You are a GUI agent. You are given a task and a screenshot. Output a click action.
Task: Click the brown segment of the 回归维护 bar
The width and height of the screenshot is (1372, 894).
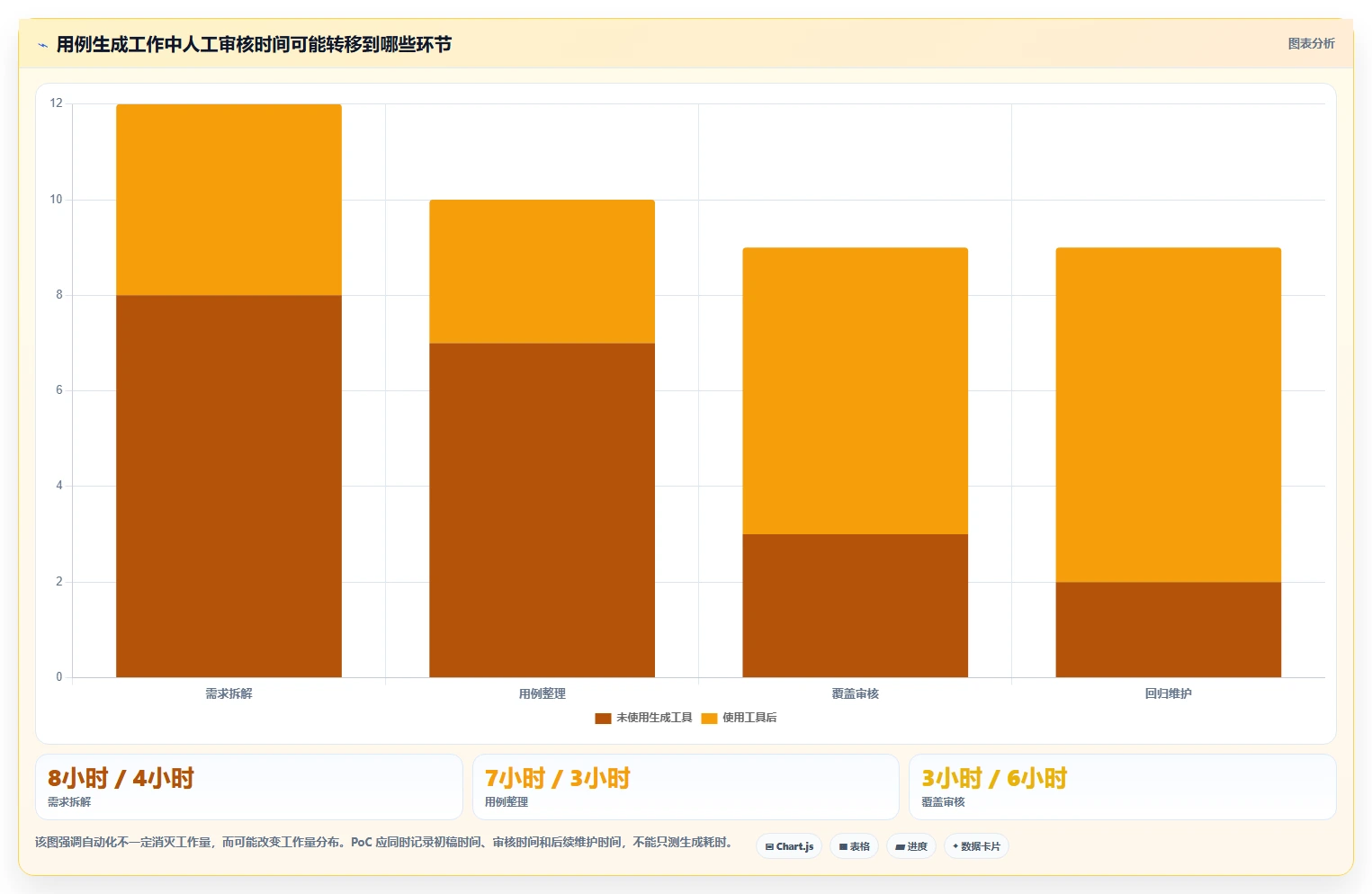pos(1168,630)
